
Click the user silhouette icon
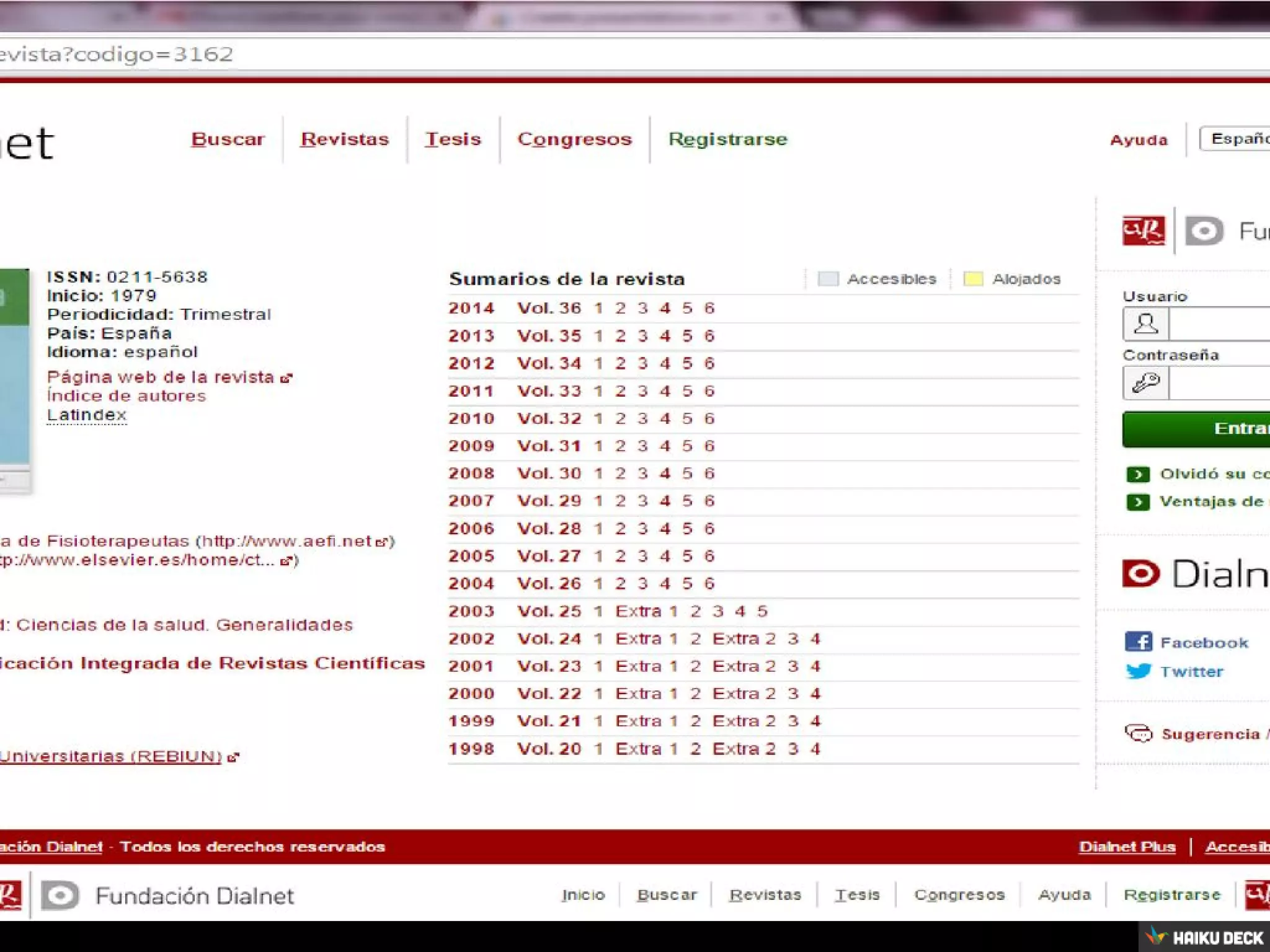tap(1145, 324)
